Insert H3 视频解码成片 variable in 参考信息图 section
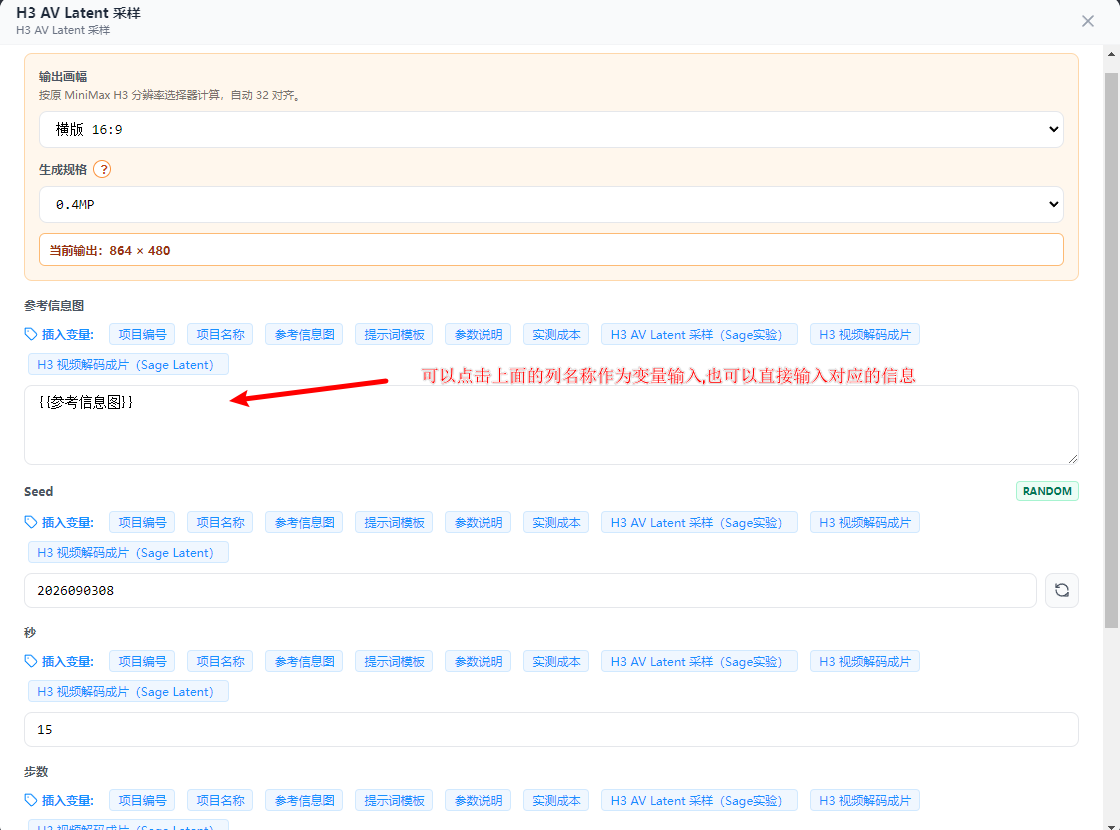 [x=864, y=334]
